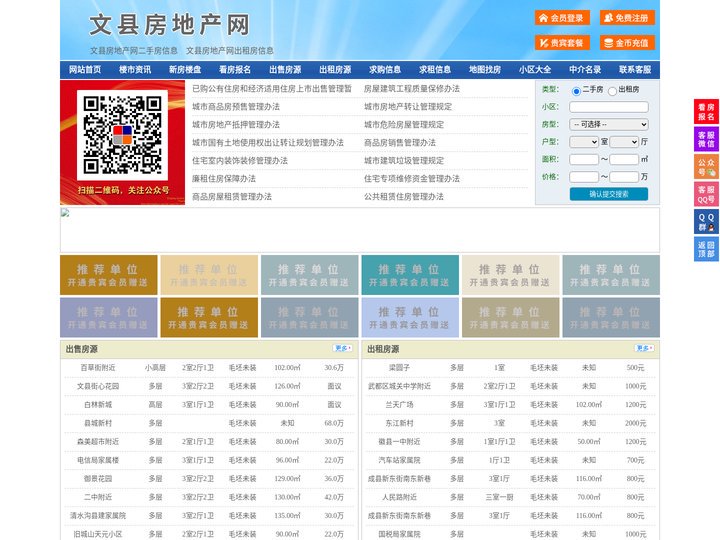The image size is (720, 540).
Task: Select the 二手房 radio button
Action: (x=576, y=91)
